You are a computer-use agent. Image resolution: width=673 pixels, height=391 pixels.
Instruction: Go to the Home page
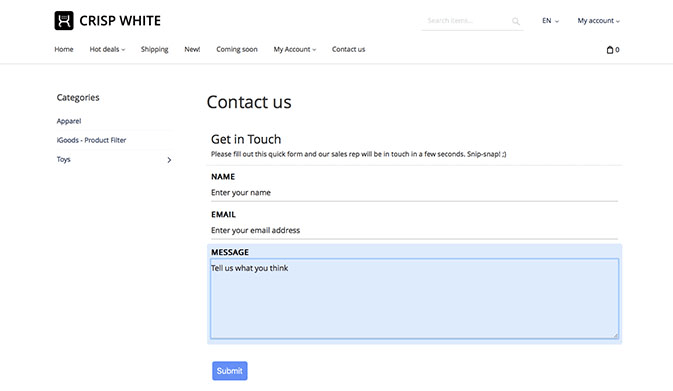64,49
